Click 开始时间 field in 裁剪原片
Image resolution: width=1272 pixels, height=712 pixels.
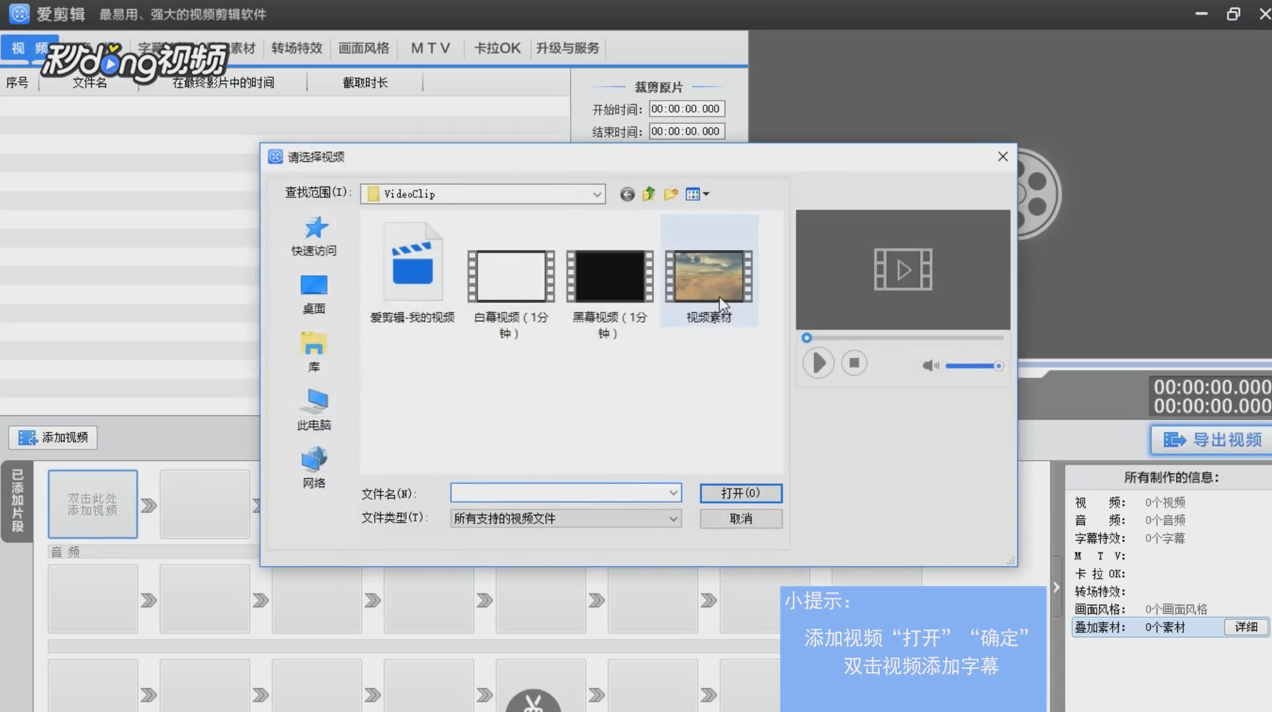[686, 109]
